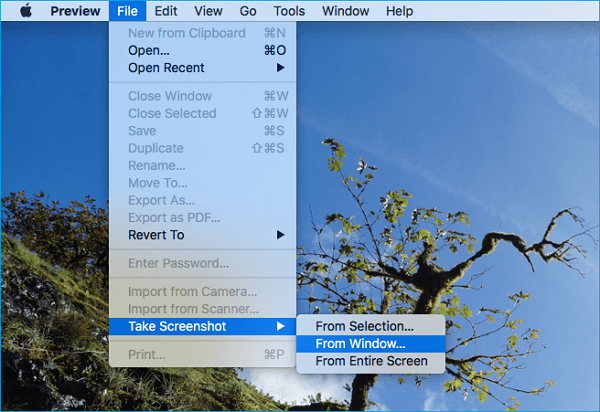Select Open… in the File menu
Viewport: 600px width, 412px height.
click(x=202, y=50)
